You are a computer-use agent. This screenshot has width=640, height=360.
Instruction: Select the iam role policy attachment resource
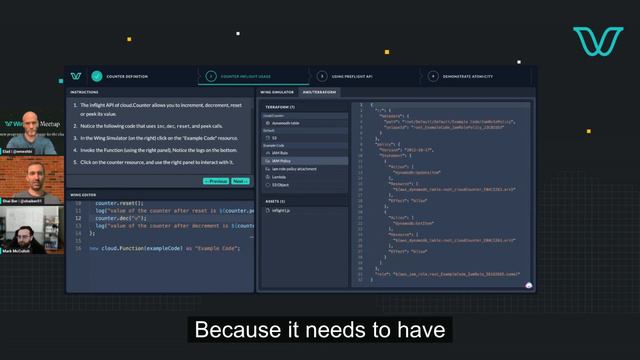coord(305,169)
